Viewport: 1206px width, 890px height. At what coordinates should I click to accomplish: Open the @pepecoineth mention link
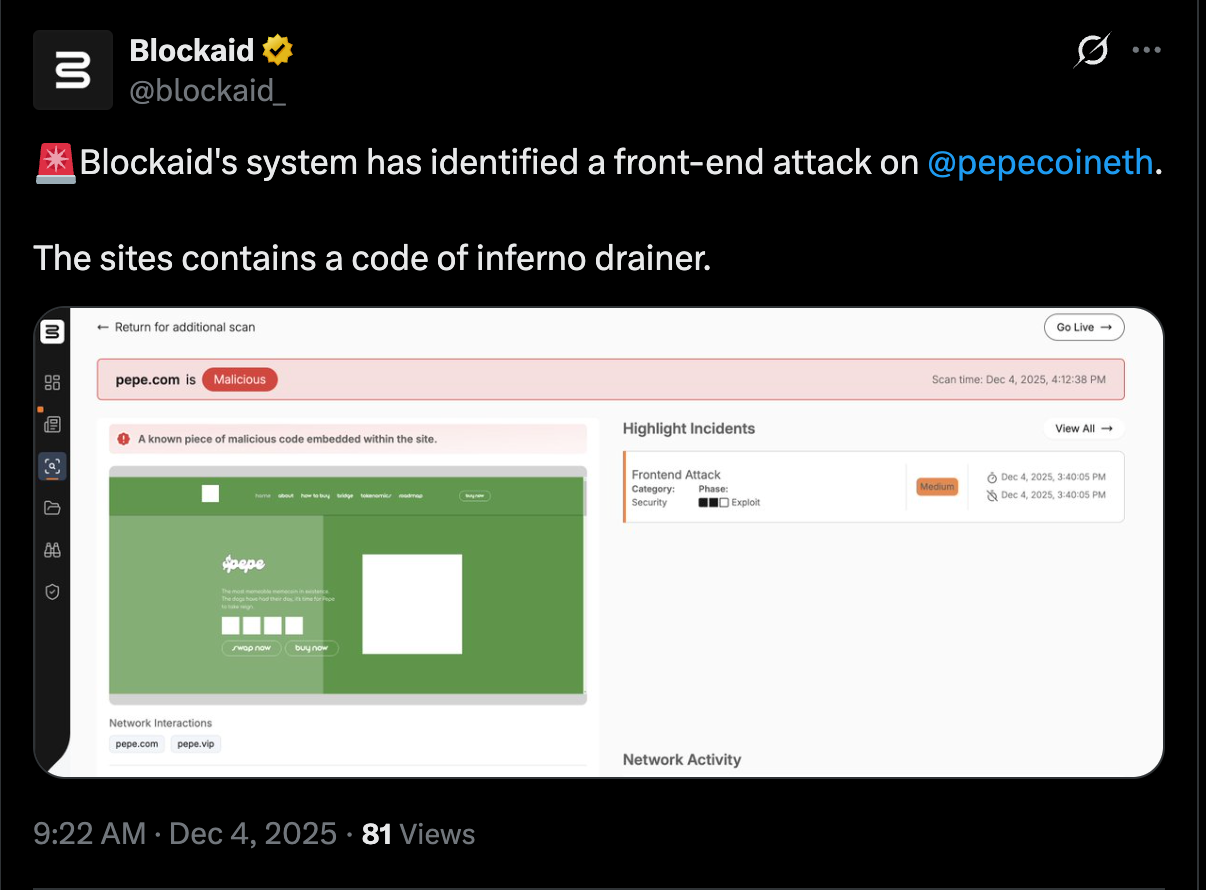[1040, 162]
